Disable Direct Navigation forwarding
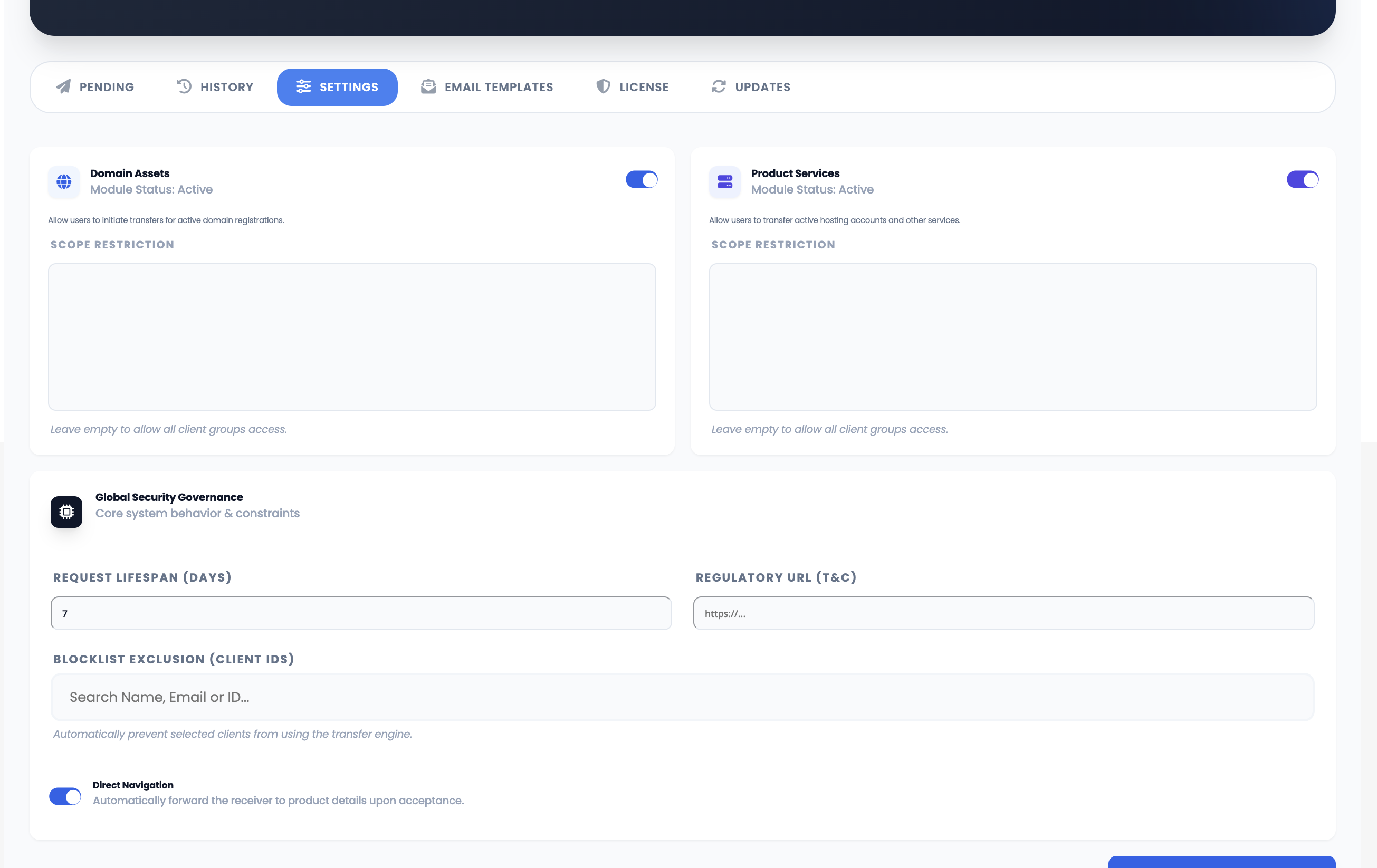1377x868 pixels. (65, 796)
